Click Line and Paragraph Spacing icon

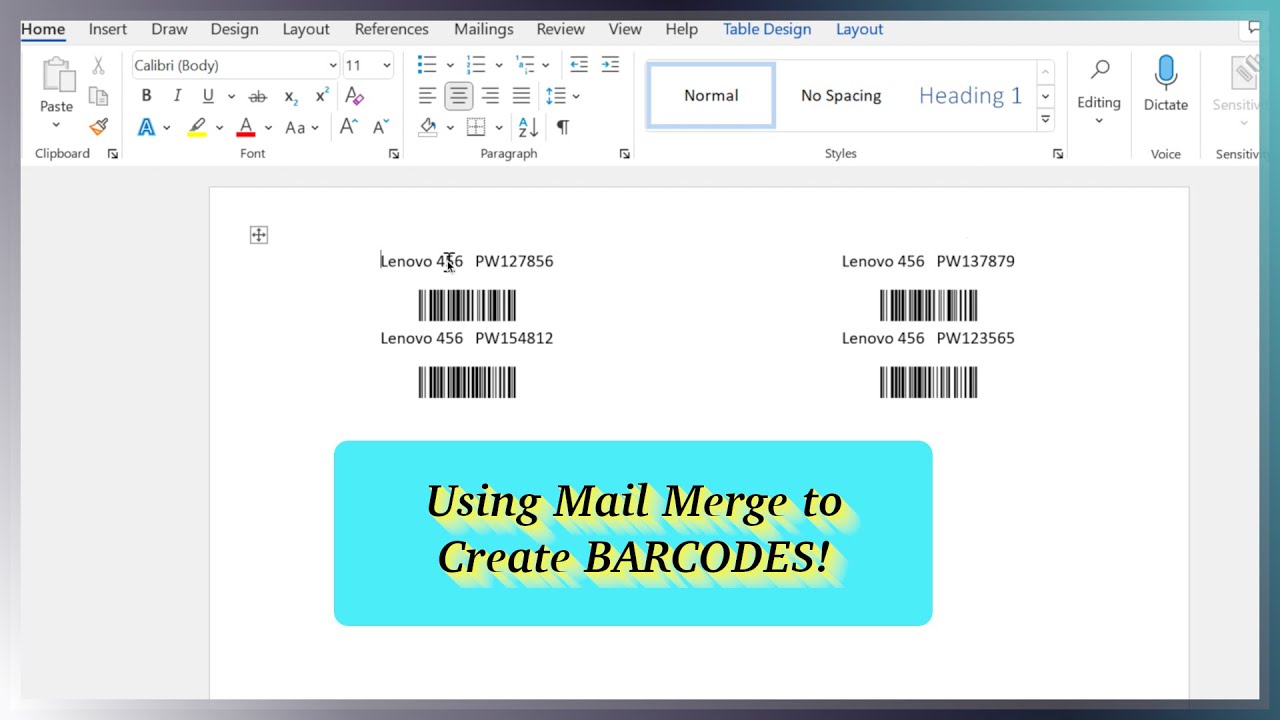556,96
